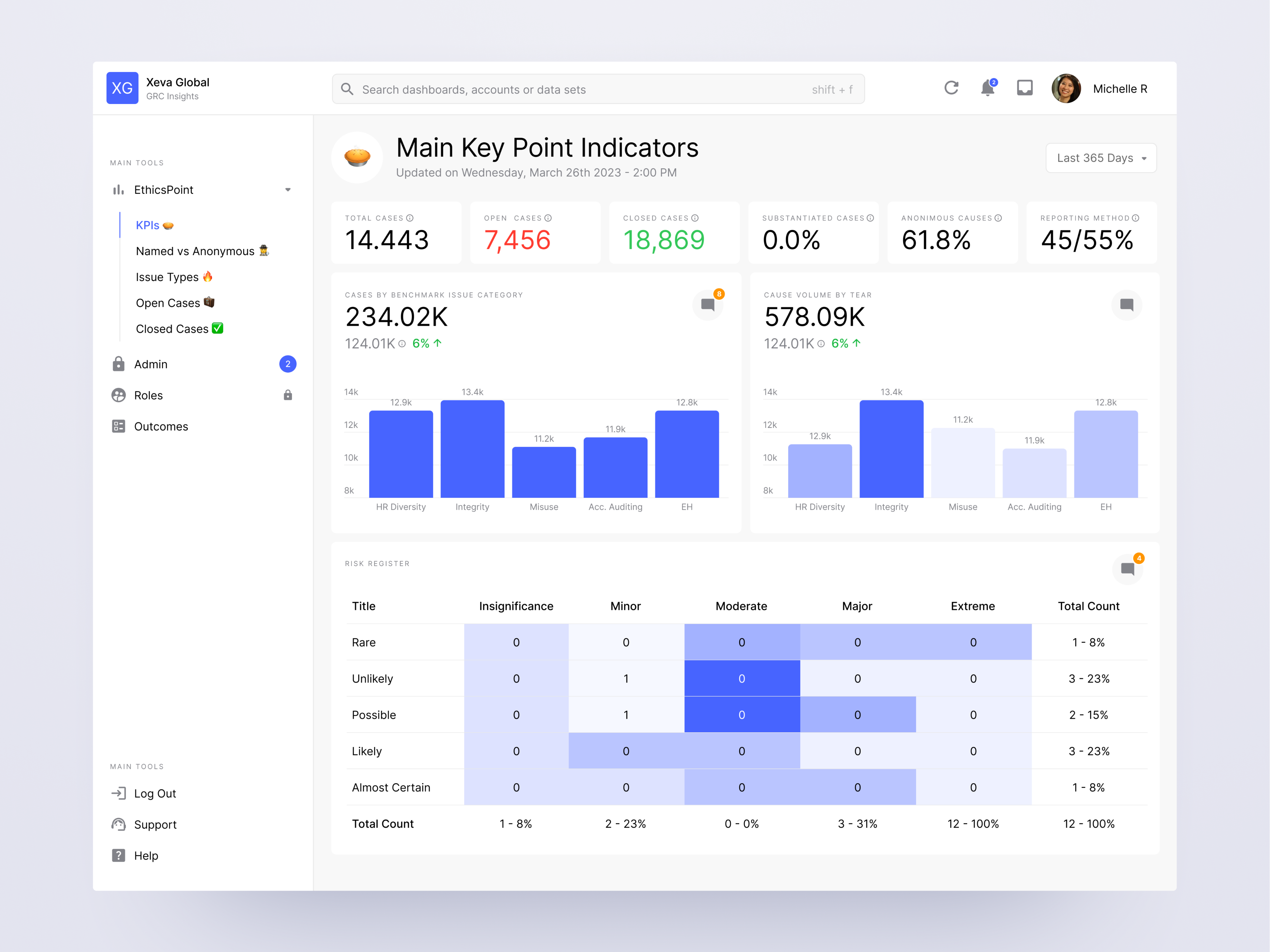The width and height of the screenshot is (1270, 952).
Task: Click Closed Cases value 18,869
Action: 664,240
